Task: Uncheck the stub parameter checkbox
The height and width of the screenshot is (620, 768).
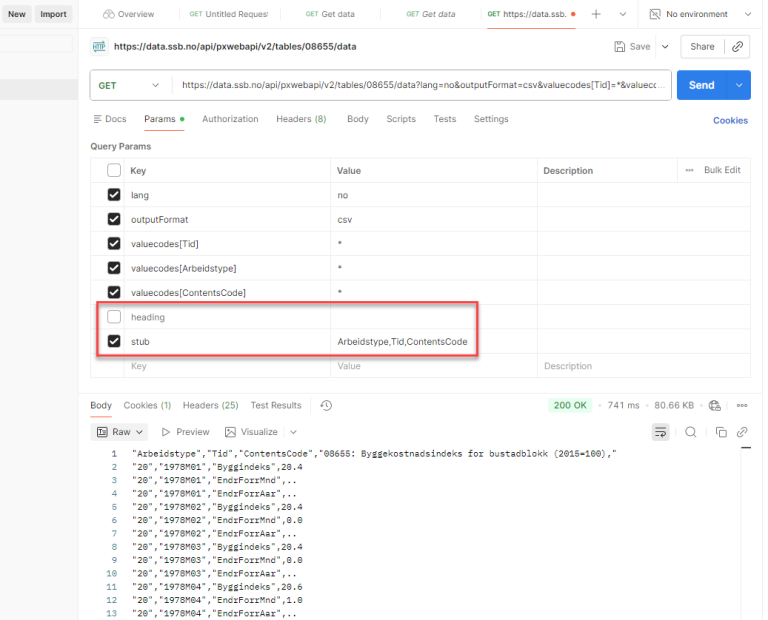Action: tap(114, 341)
